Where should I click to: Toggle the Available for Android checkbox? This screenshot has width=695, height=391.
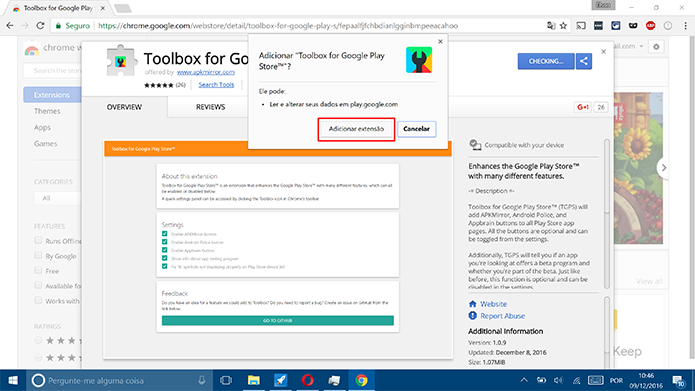point(38,285)
